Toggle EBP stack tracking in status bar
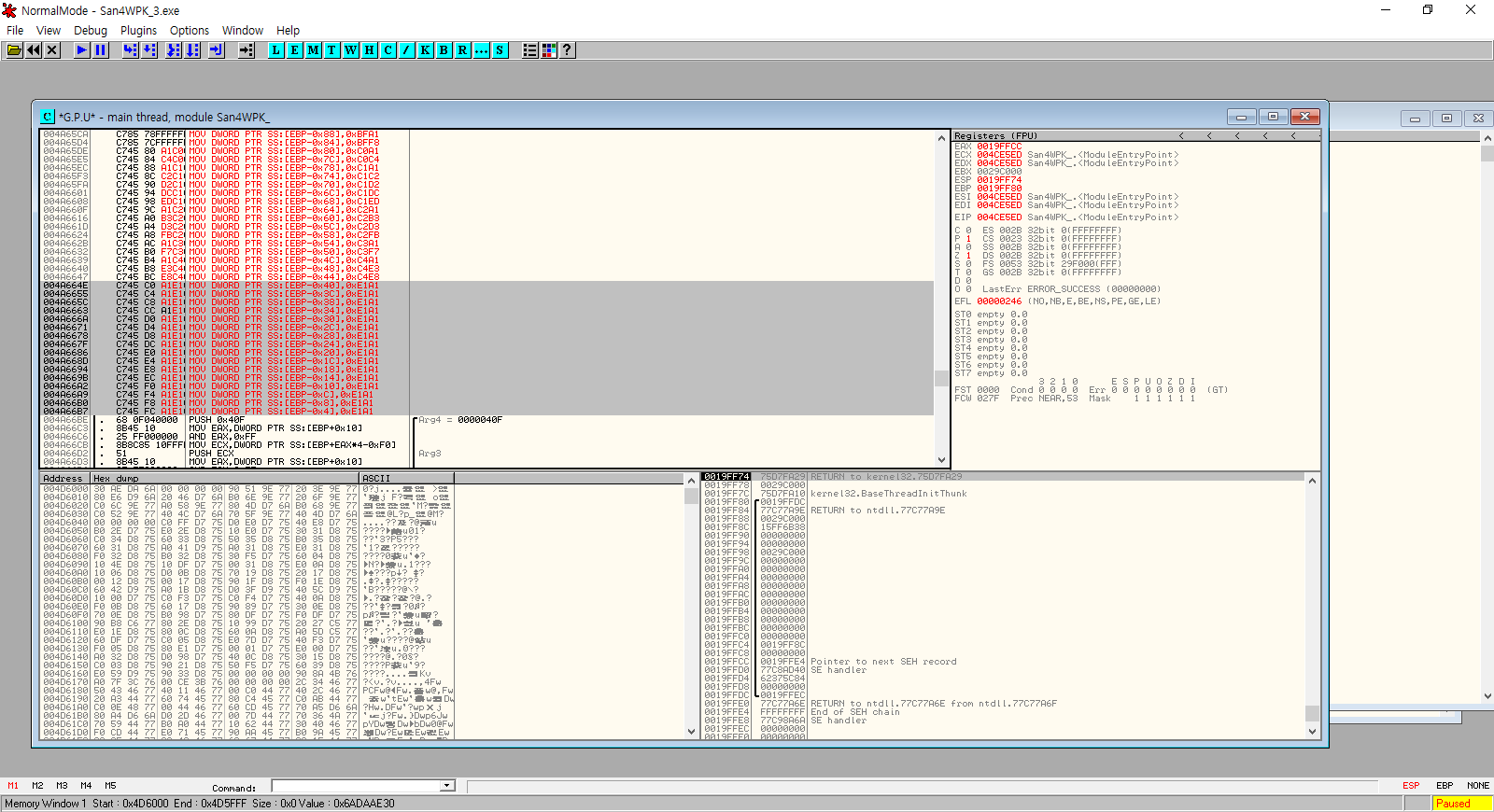Image resolution: width=1494 pixels, height=812 pixels. [1445, 786]
